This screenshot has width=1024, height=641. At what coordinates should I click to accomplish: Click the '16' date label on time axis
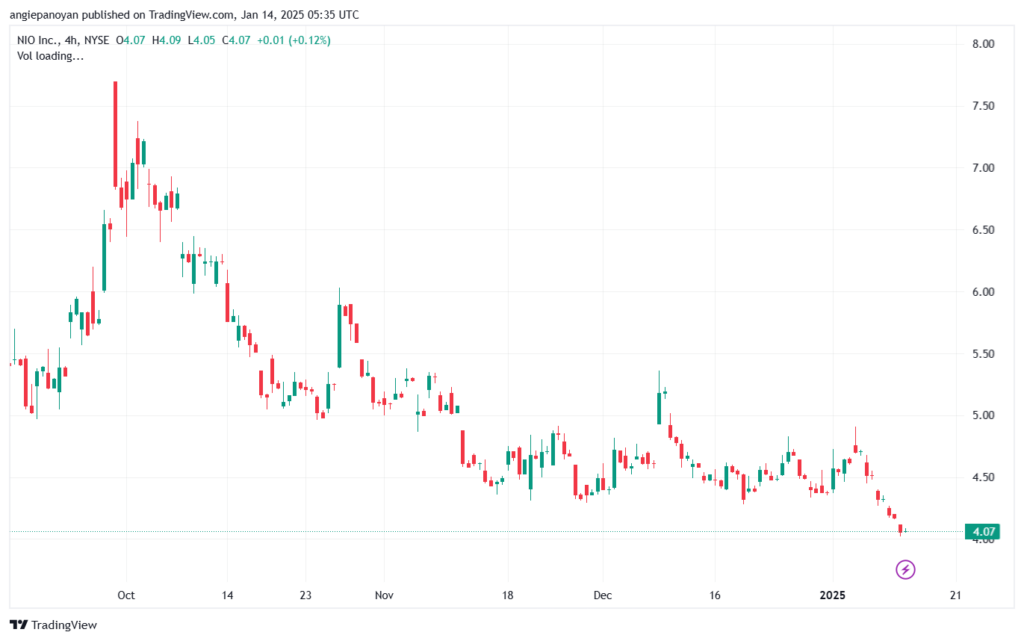(715, 595)
